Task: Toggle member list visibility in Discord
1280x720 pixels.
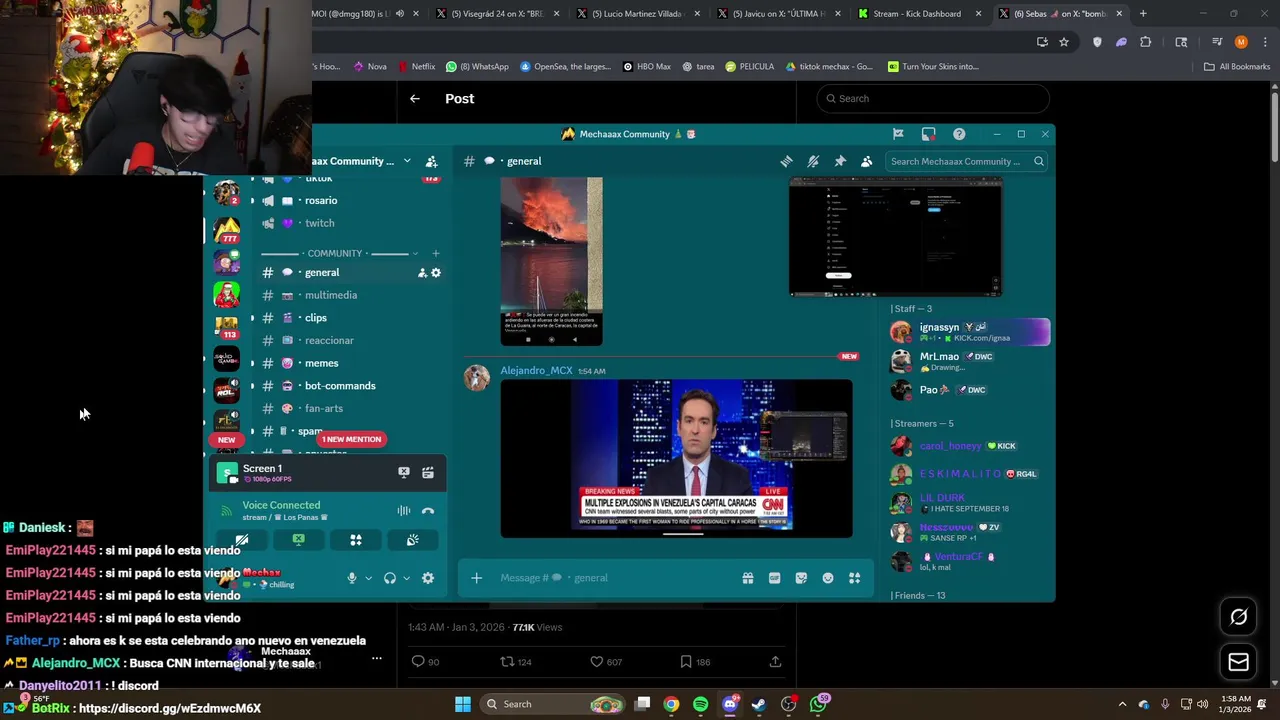Action: (x=866, y=161)
